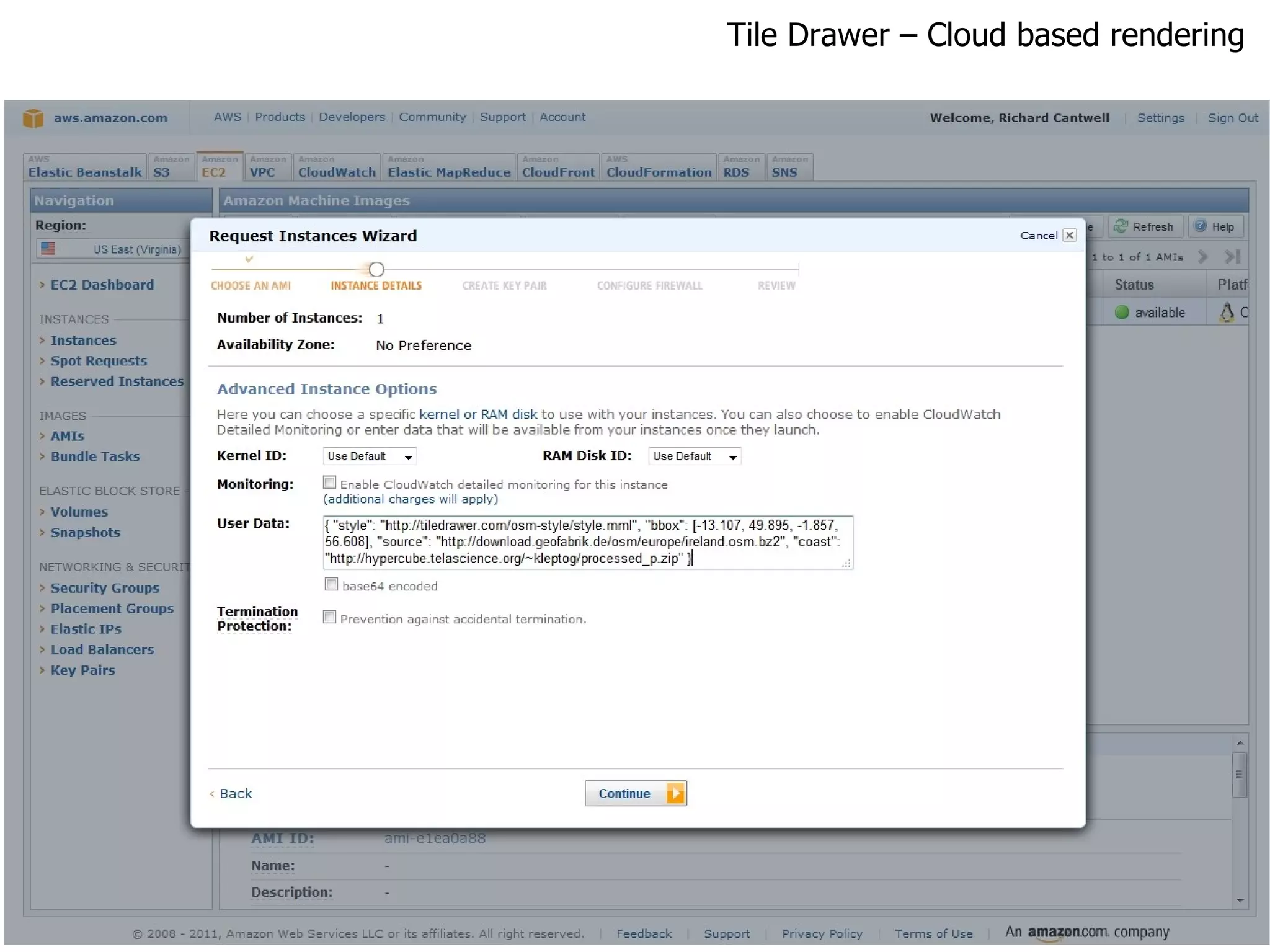The width and height of the screenshot is (1270, 952).
Task: Check the base64 encoded box
Action: tap(332, 584)
